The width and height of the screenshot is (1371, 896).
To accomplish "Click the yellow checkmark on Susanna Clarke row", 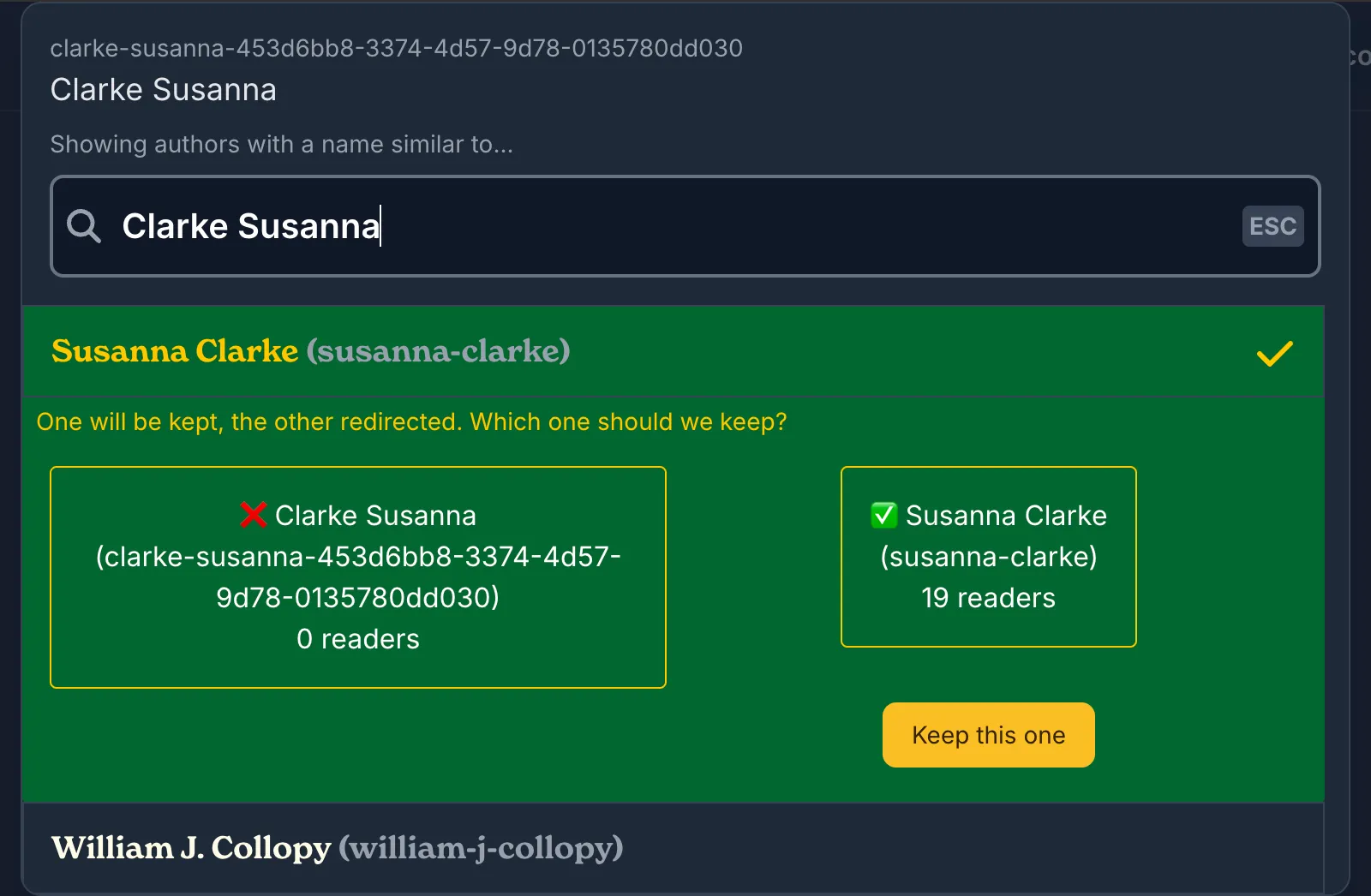I will coord(1274,353).
